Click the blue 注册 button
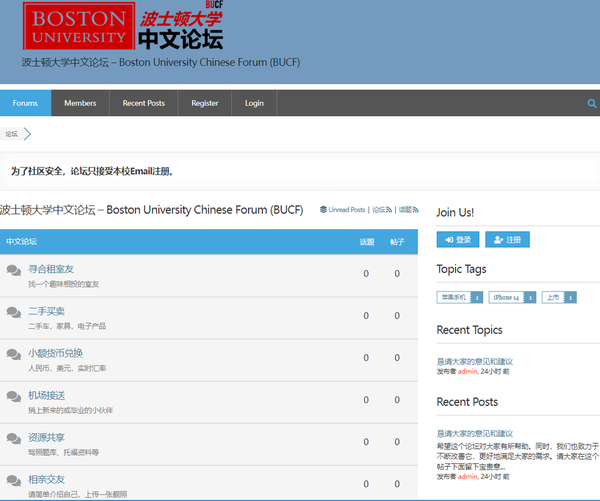Viewport: 600px width, 501px height. [507, 240]
